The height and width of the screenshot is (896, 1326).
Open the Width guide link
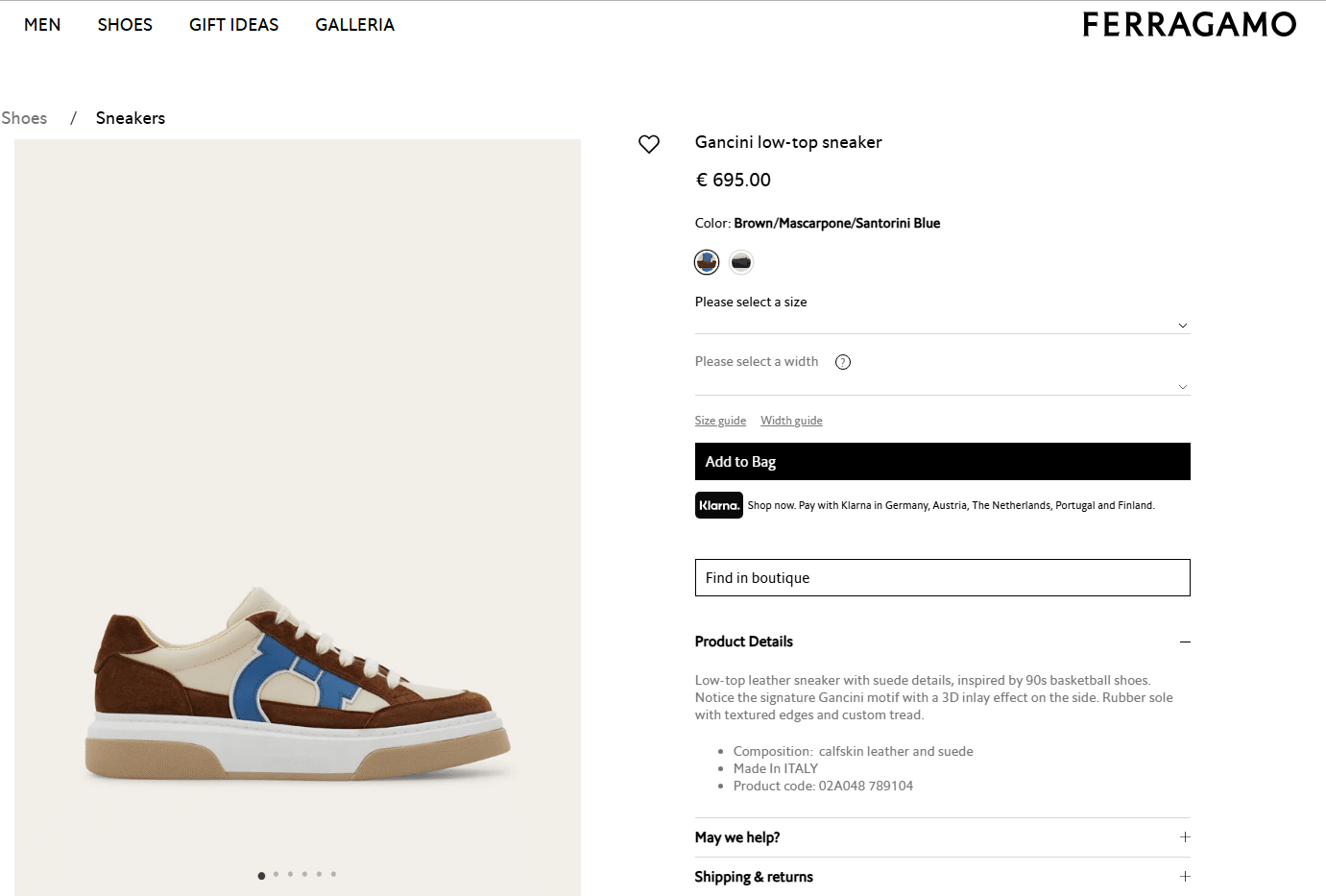pos(791,421)
